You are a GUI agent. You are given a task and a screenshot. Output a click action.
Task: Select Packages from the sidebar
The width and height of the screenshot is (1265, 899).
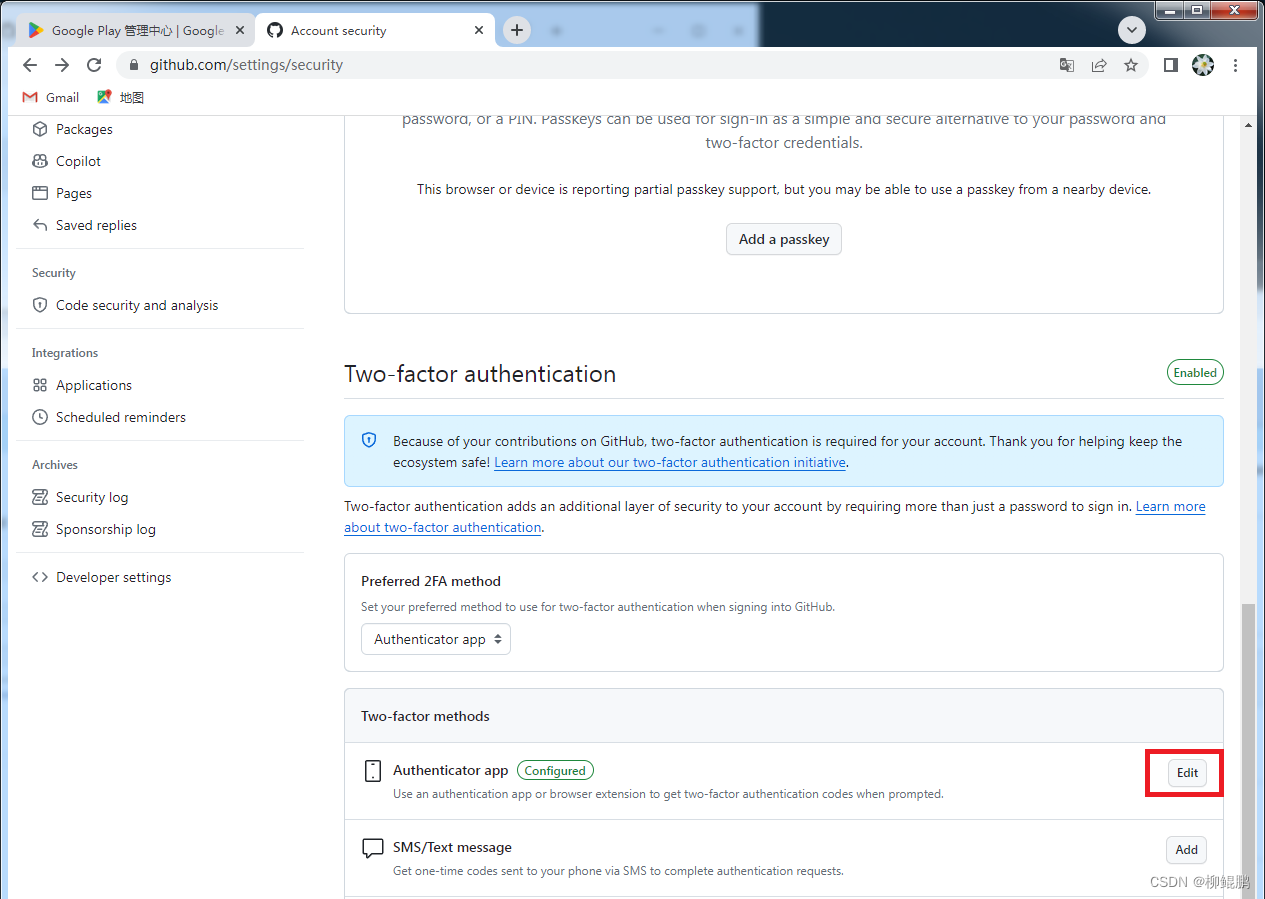tap(83, 128)
